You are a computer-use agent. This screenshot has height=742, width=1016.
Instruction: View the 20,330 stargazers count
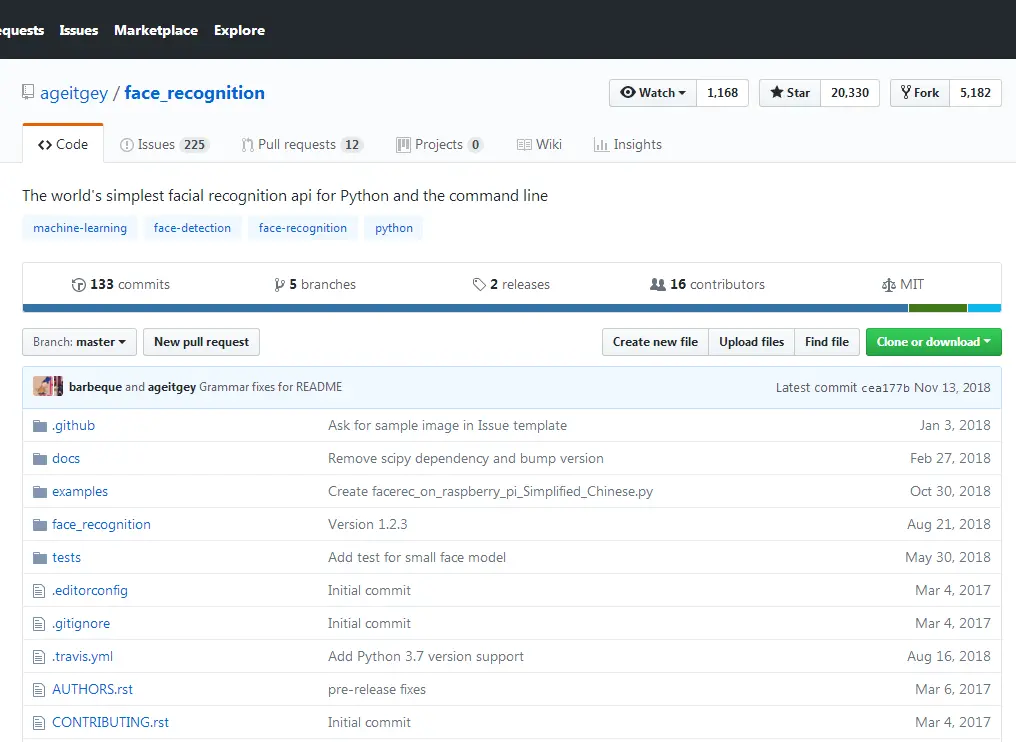coord(850,93)
